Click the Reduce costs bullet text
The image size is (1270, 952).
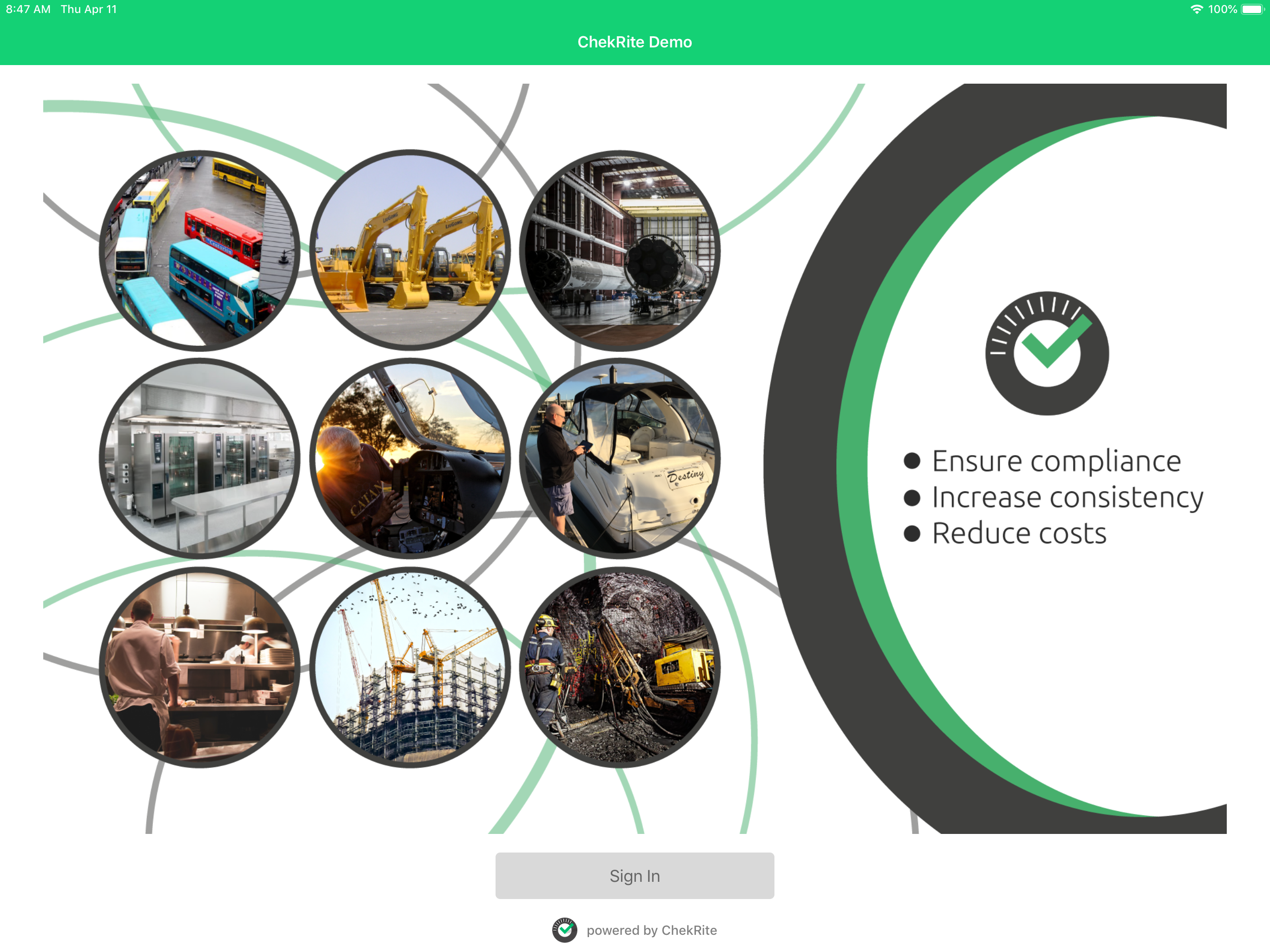(x=1019, y=534)
